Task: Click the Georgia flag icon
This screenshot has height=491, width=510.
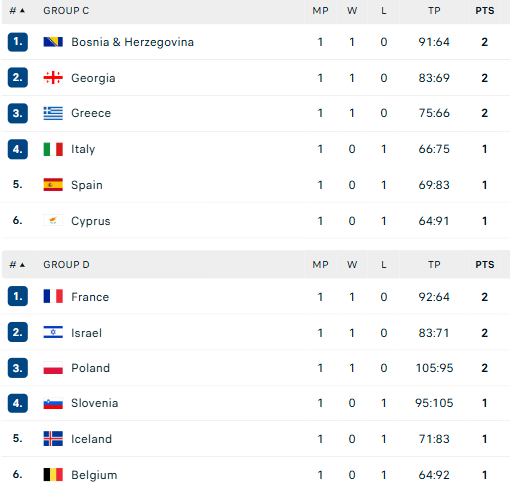Action: (53, 78)
